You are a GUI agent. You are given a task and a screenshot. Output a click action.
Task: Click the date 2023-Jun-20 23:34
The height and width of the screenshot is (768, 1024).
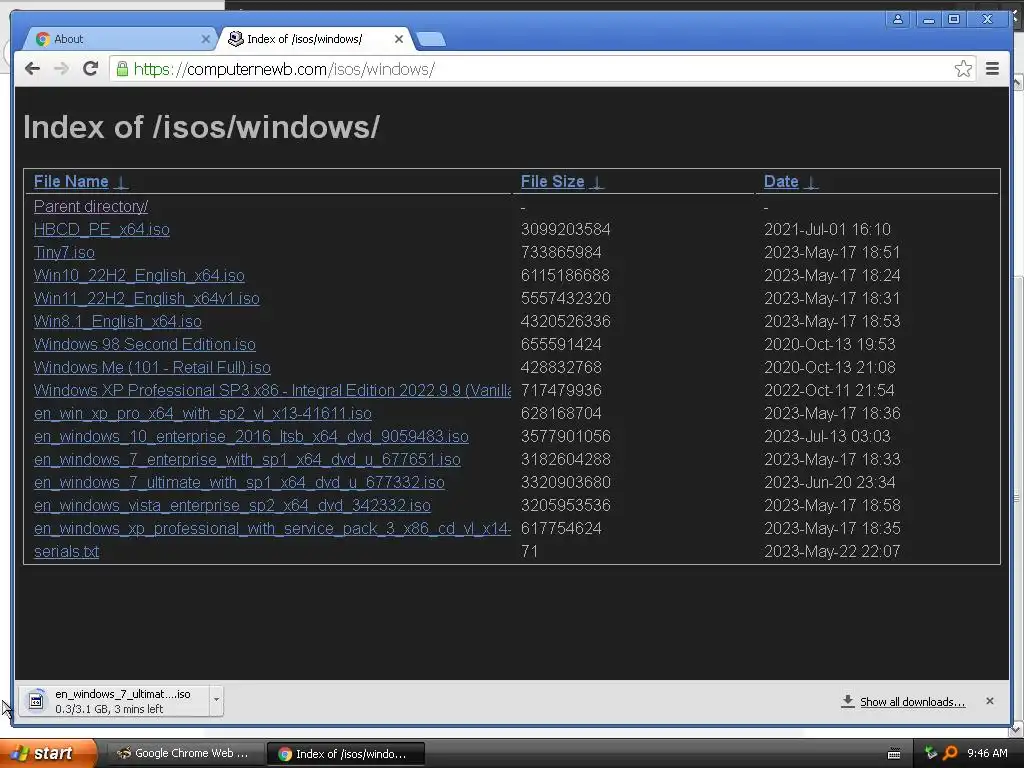[829, 482]
